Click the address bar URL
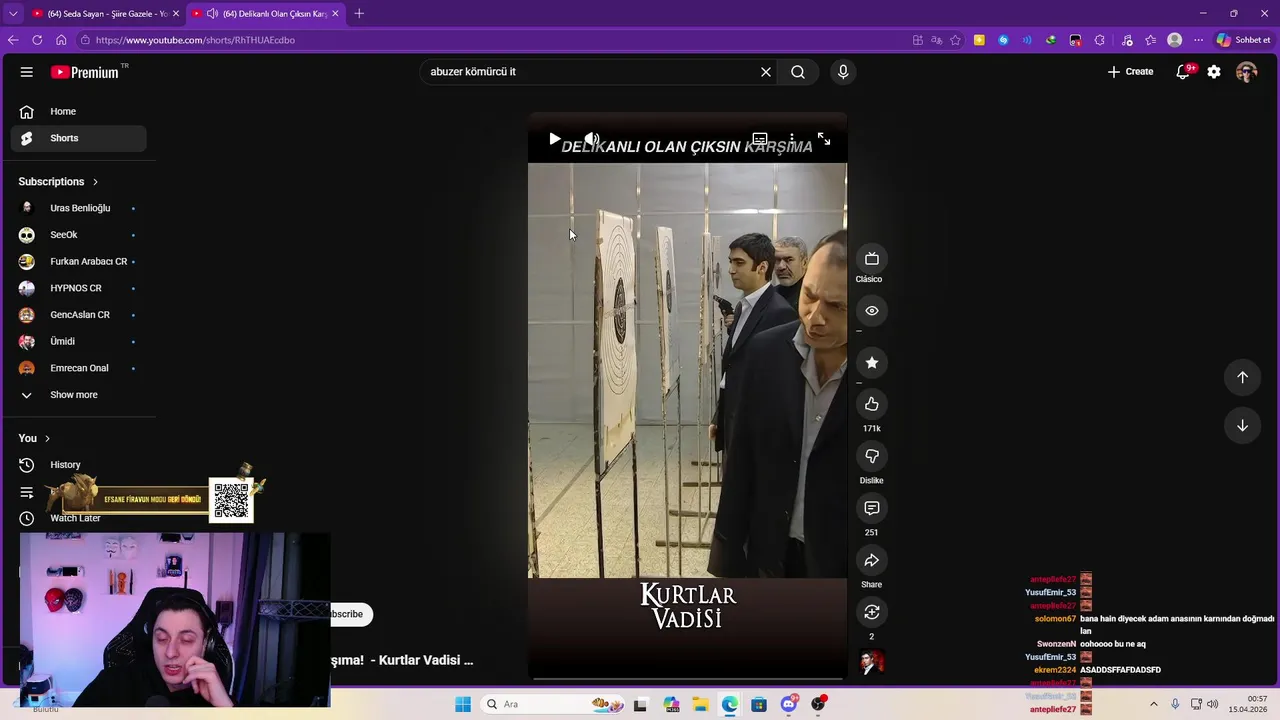This screenshot has height=720, width=1280. pyautogui.click(x=195, y=40)
